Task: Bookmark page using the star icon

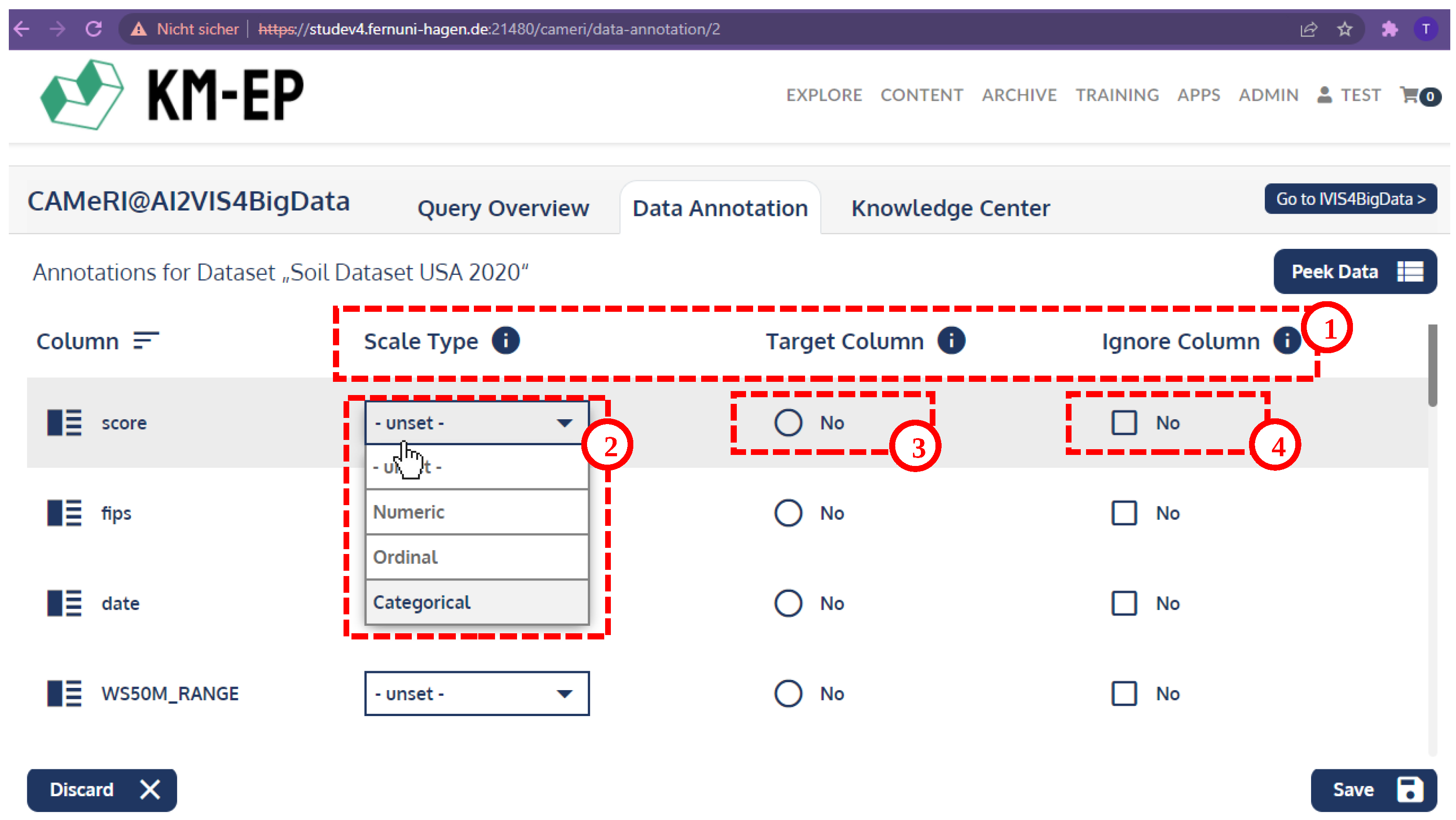Action: pos(1345,29)
